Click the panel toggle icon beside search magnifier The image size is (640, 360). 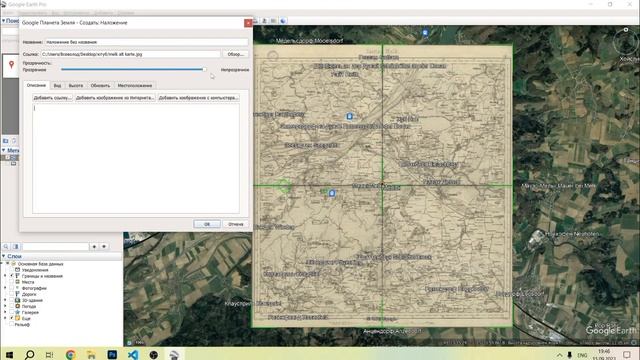tap(16, 247)
